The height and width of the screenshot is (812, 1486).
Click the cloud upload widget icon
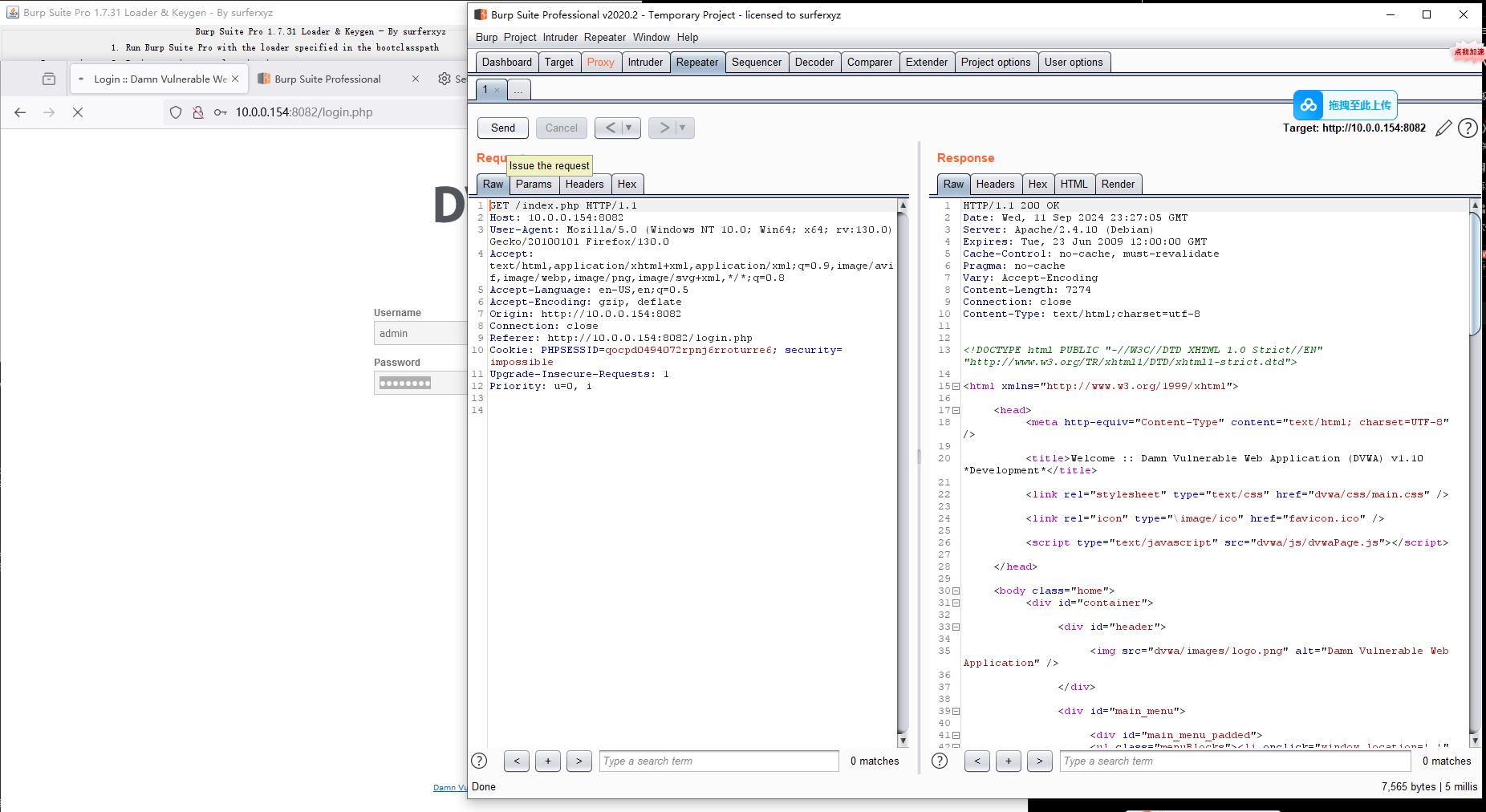coord(1309,105)
